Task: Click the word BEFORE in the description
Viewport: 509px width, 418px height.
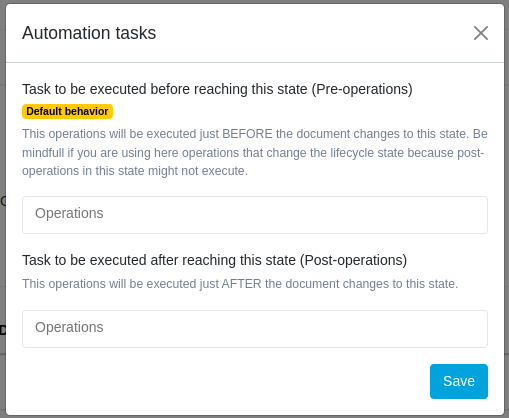Action: click(x=247, y=134)
